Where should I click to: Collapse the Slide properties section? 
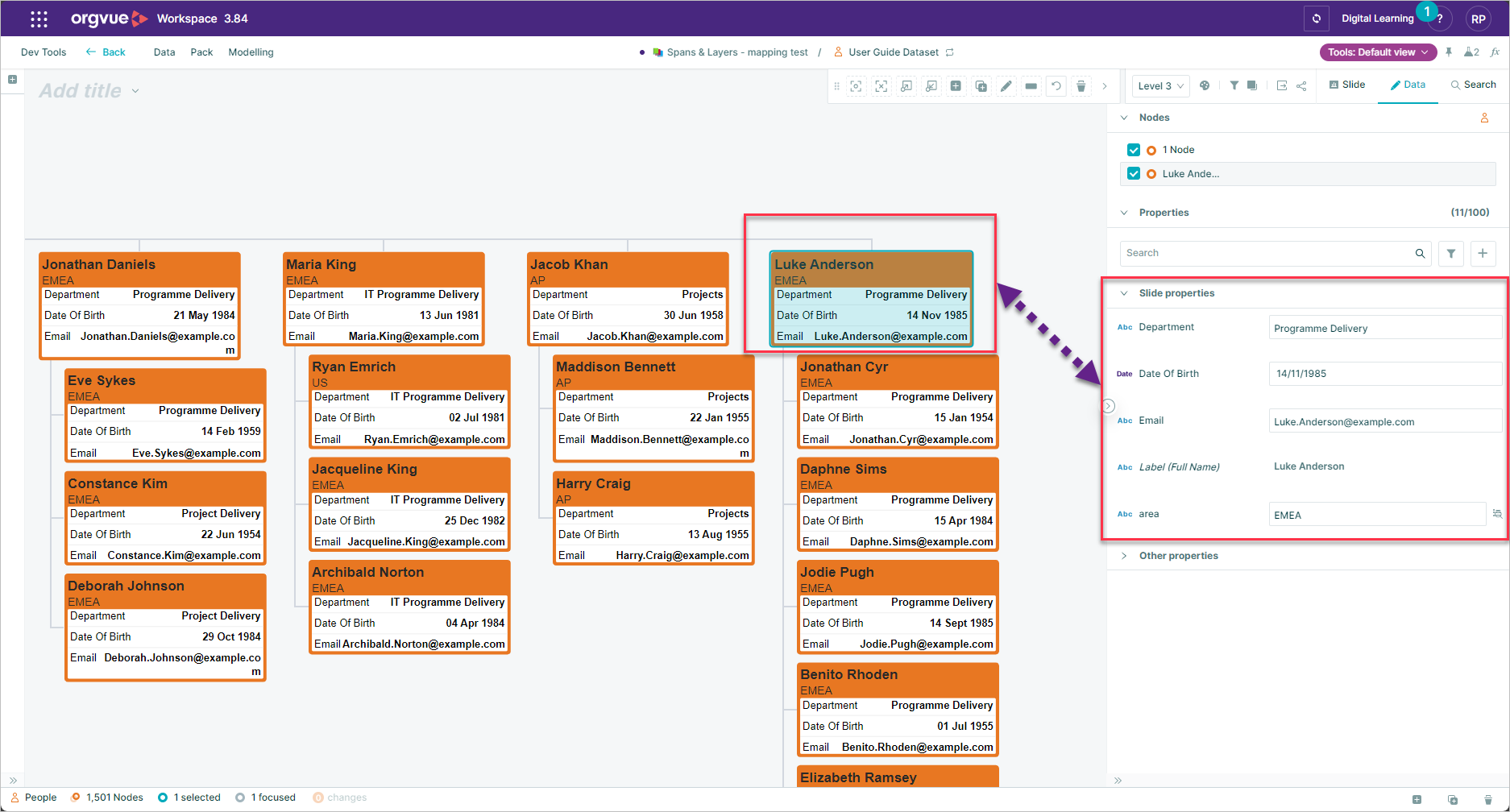[1124, 293]
